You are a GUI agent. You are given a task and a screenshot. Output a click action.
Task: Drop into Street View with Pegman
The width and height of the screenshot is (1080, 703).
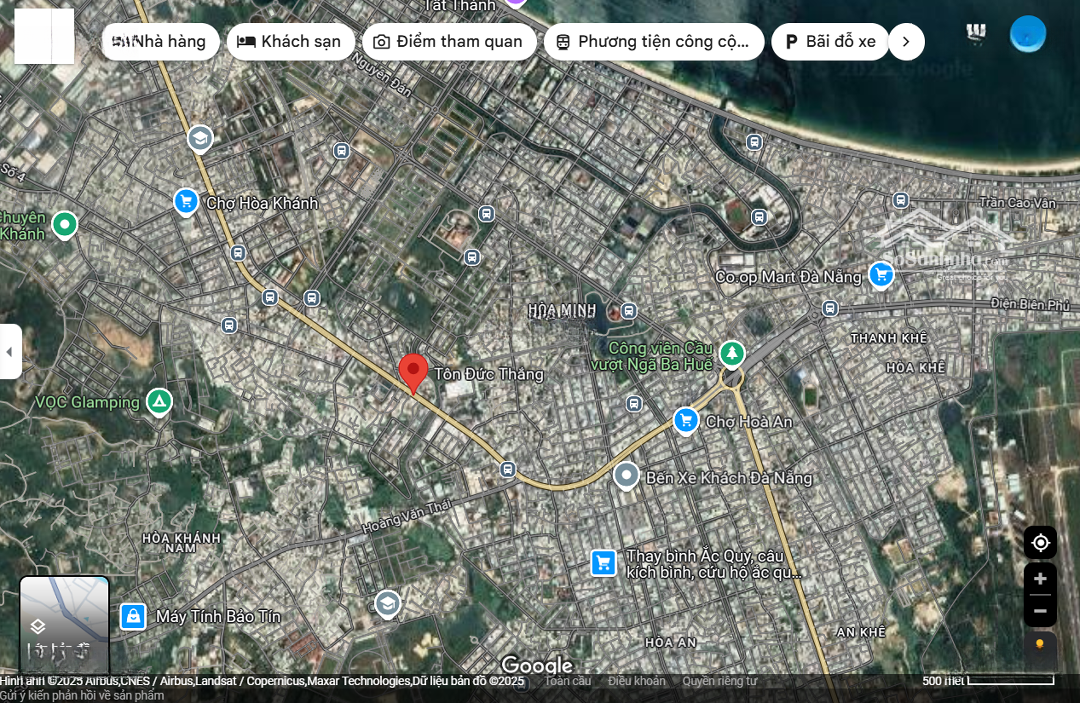1040,645
